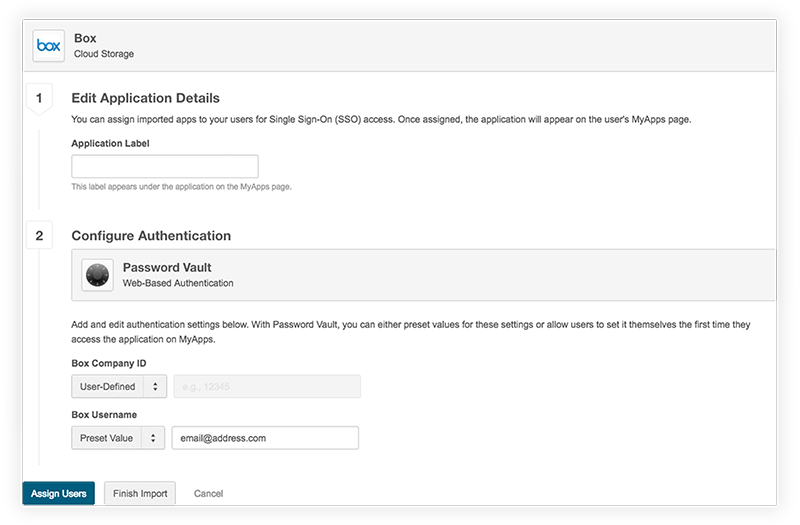This screenshot has width=800, height=525.
Task: Click the Web-Based Authentication subtitle
Action: (178, 283)
